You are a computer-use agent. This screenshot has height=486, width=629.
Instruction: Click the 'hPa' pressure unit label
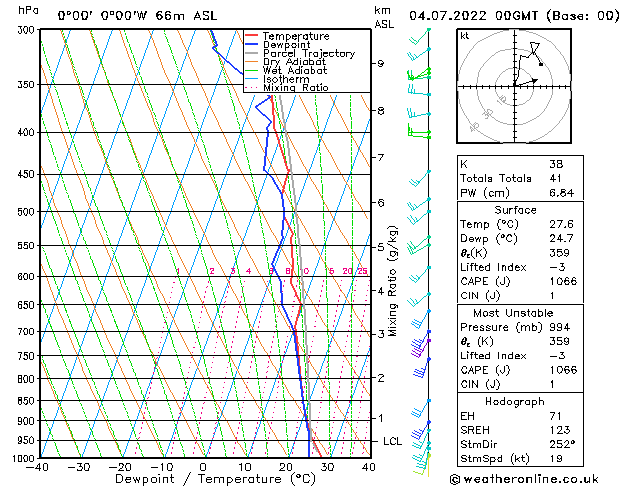click(x=28, y=10)
